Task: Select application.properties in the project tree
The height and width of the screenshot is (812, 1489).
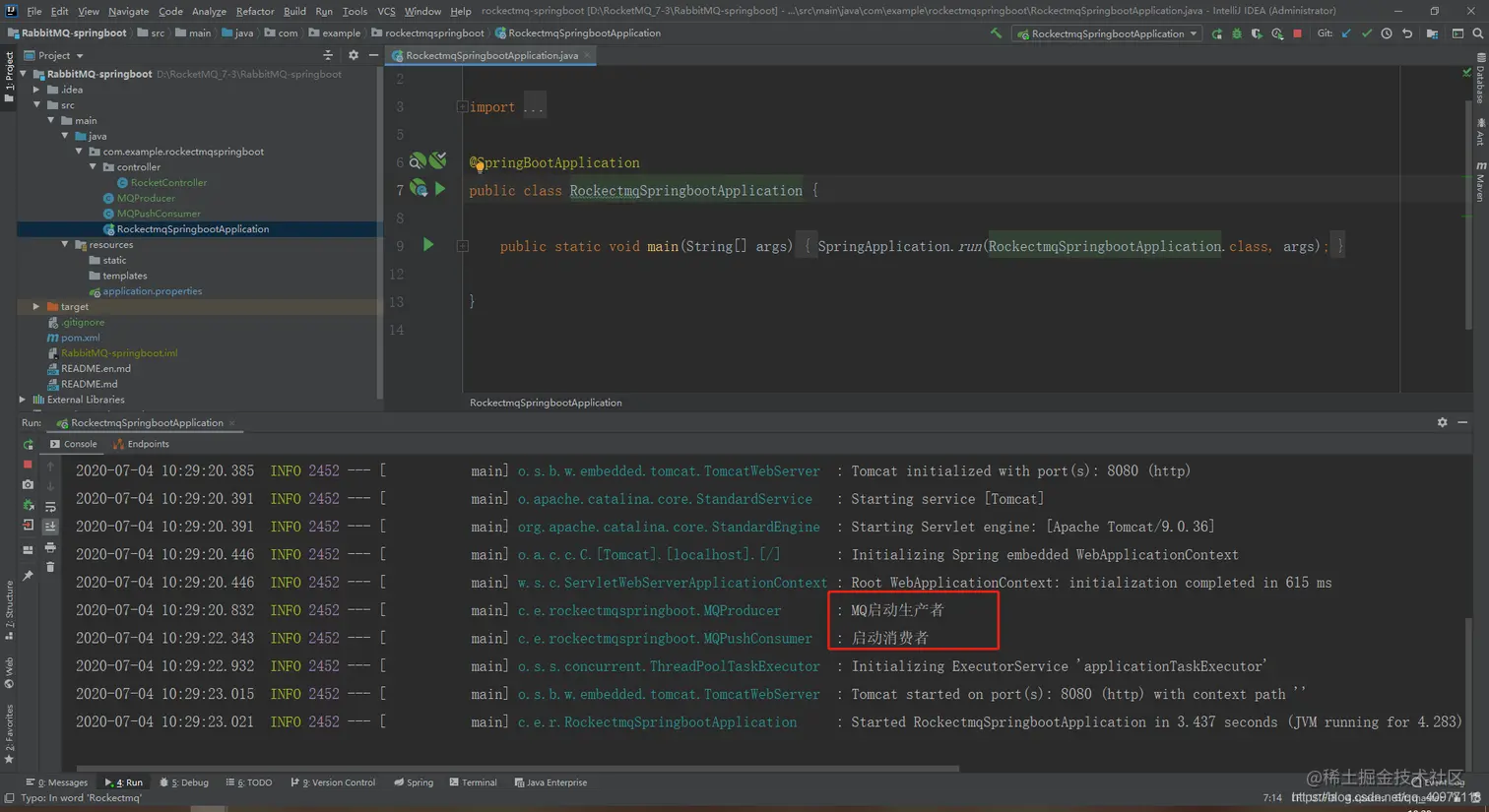Action: point(153,291)
